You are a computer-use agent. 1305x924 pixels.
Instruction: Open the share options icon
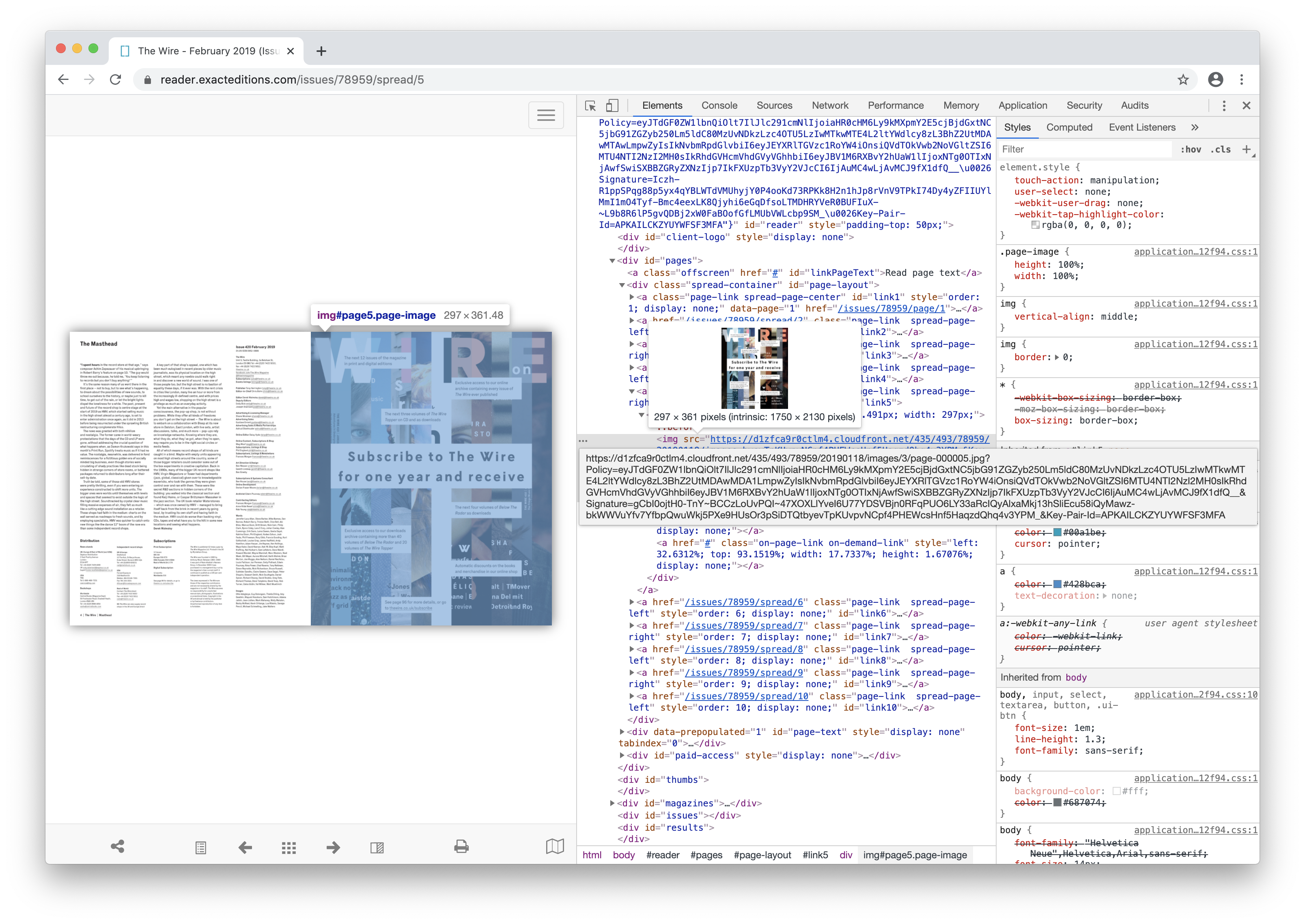(x=118, y=847)
